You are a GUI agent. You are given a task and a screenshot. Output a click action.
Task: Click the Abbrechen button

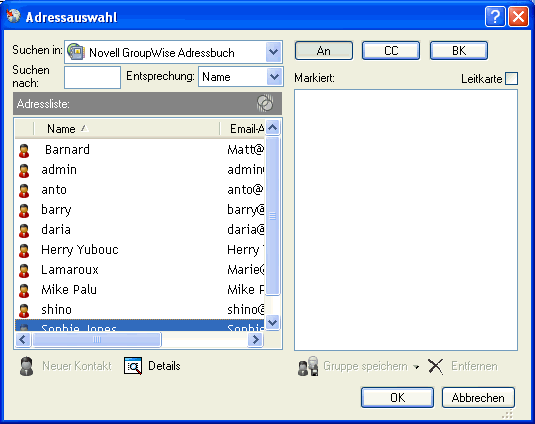478,397
